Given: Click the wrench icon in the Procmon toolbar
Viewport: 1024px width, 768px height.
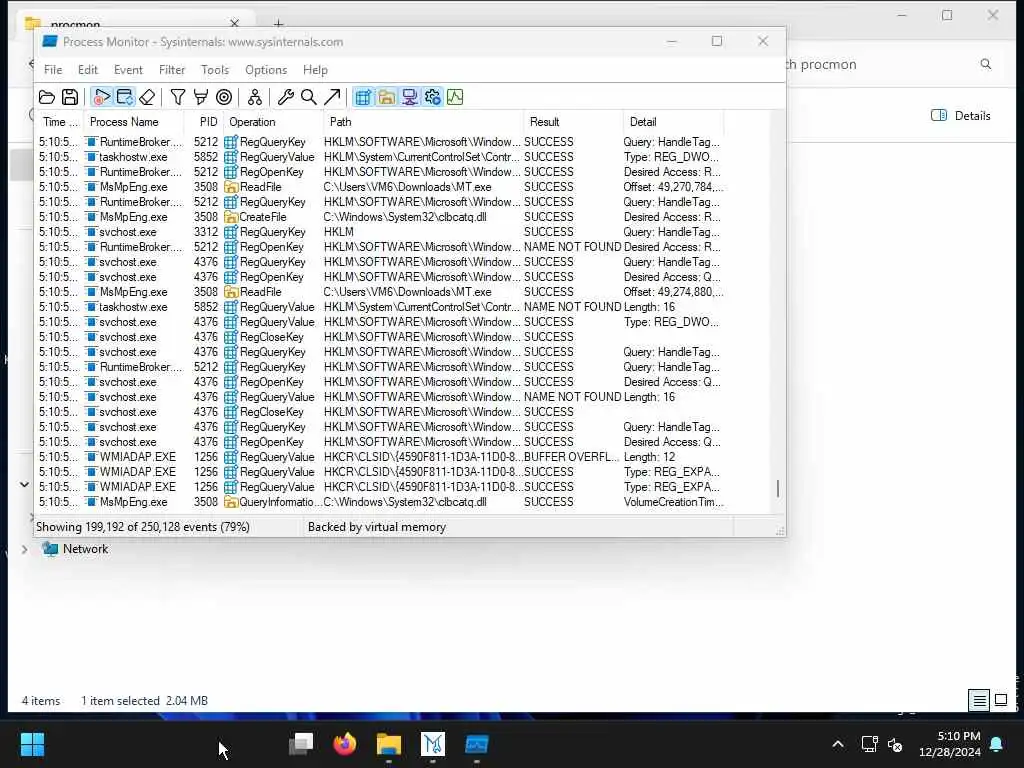Looking at the screenshot, I should 285,97.
